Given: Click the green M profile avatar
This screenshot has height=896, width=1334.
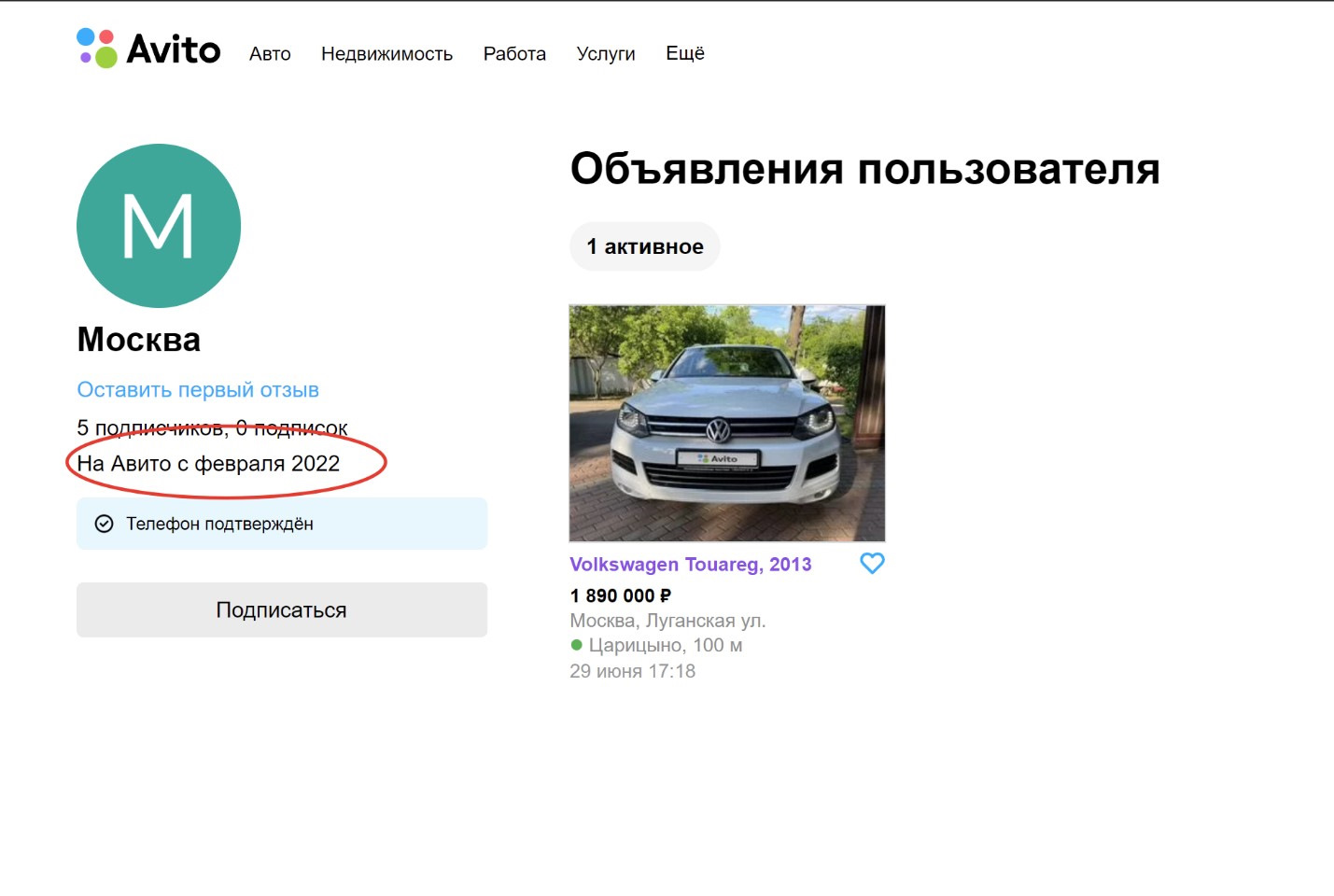Looking at the screenshot, I should [159, 226].
